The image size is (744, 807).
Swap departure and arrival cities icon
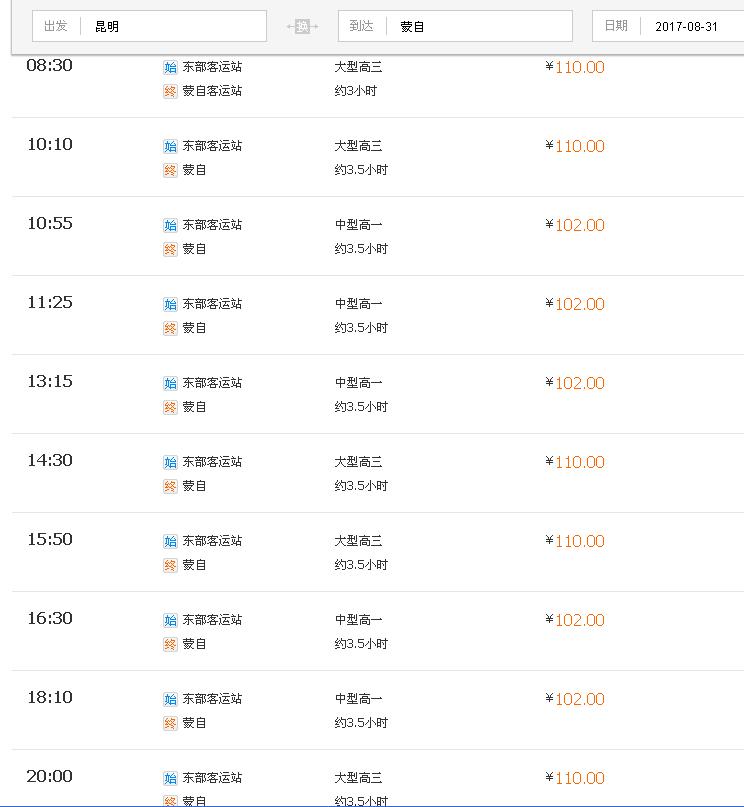tap(303, 26)
